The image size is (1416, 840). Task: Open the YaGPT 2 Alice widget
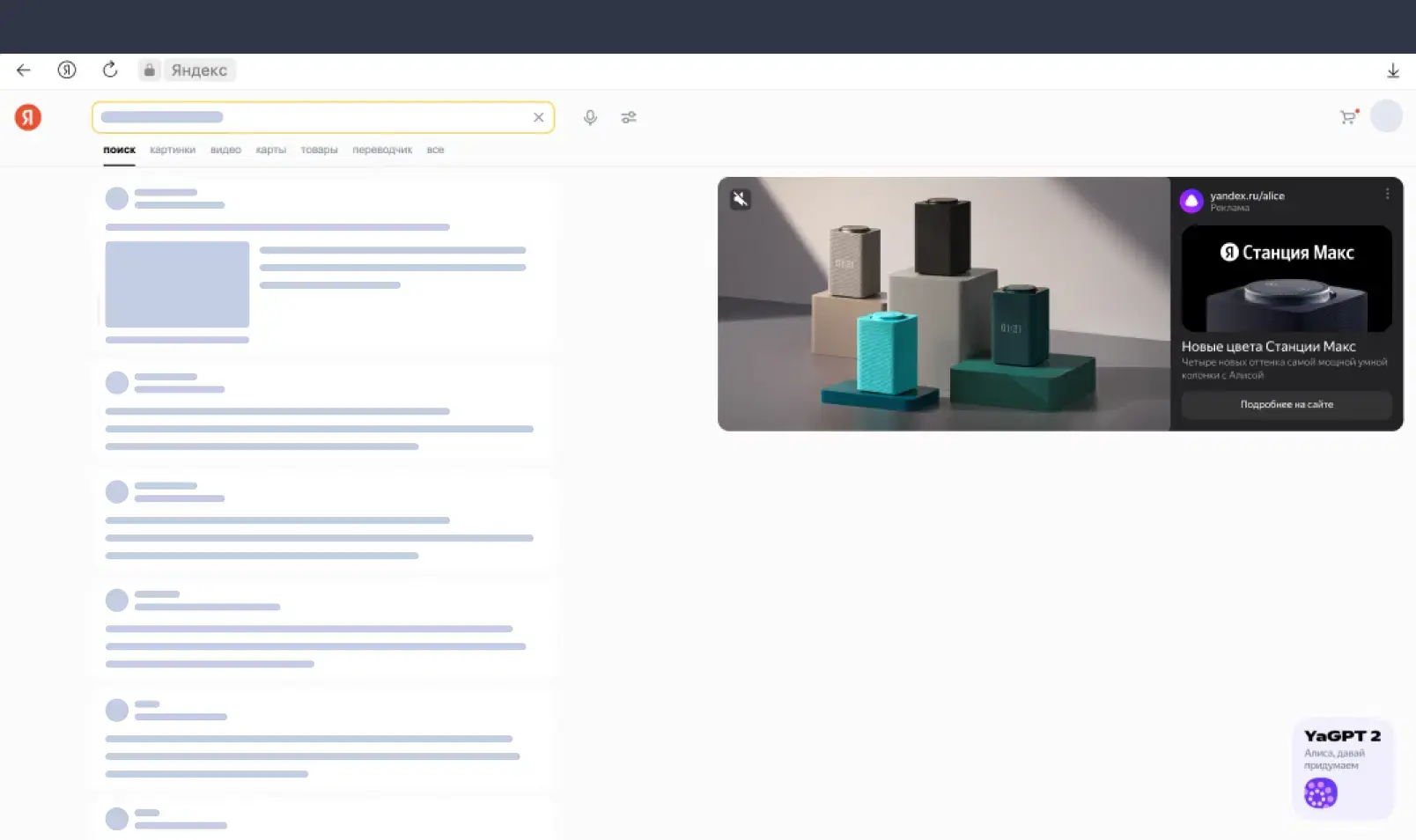coord(1343,769)
